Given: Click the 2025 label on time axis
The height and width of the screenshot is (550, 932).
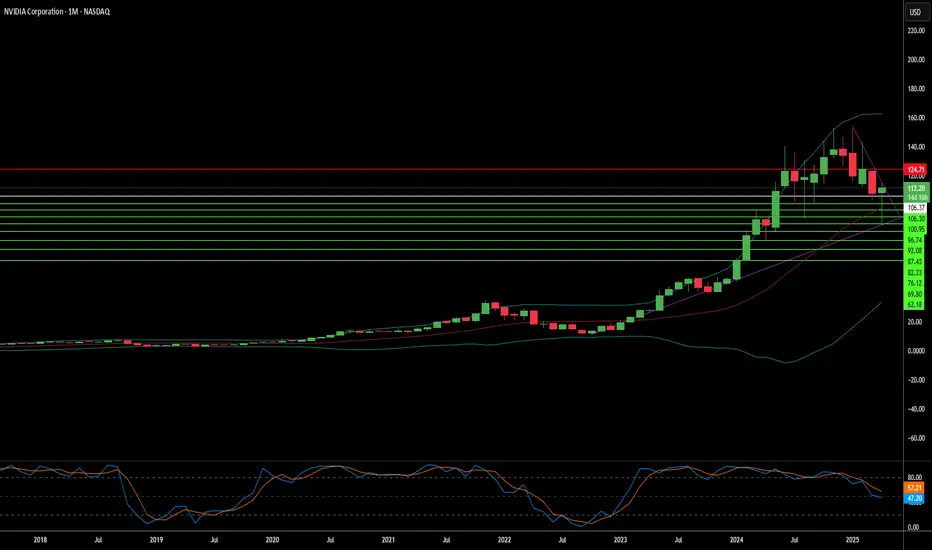Looking at the screenshot, I should (x=852, y=540).
